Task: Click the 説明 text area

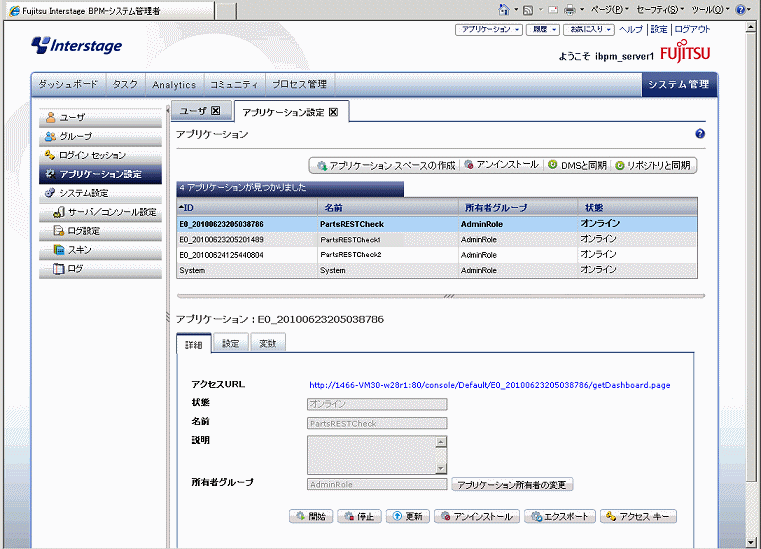Action: pyautogui.click(x=372, y=455)
